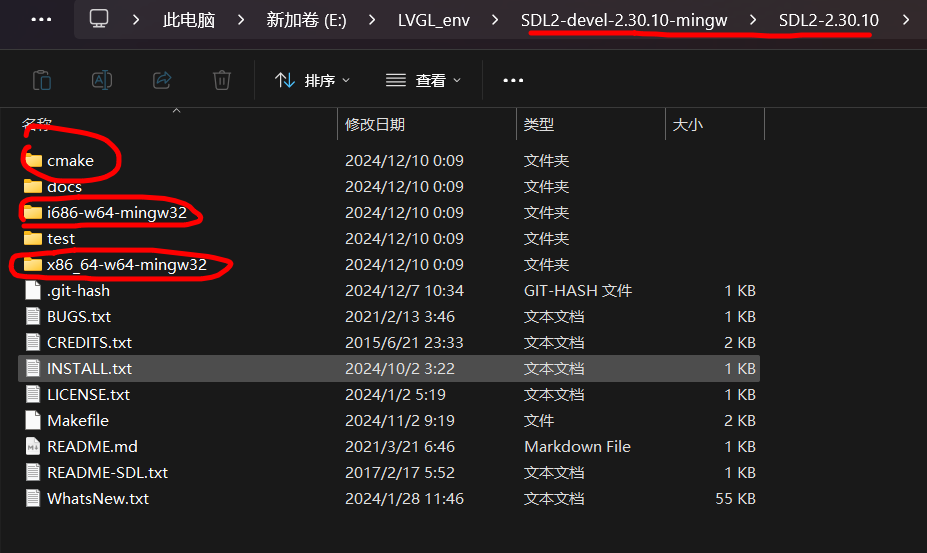Select the BUGS.txt file name
The image size is (927, 553).
click(x=79, y=316)
